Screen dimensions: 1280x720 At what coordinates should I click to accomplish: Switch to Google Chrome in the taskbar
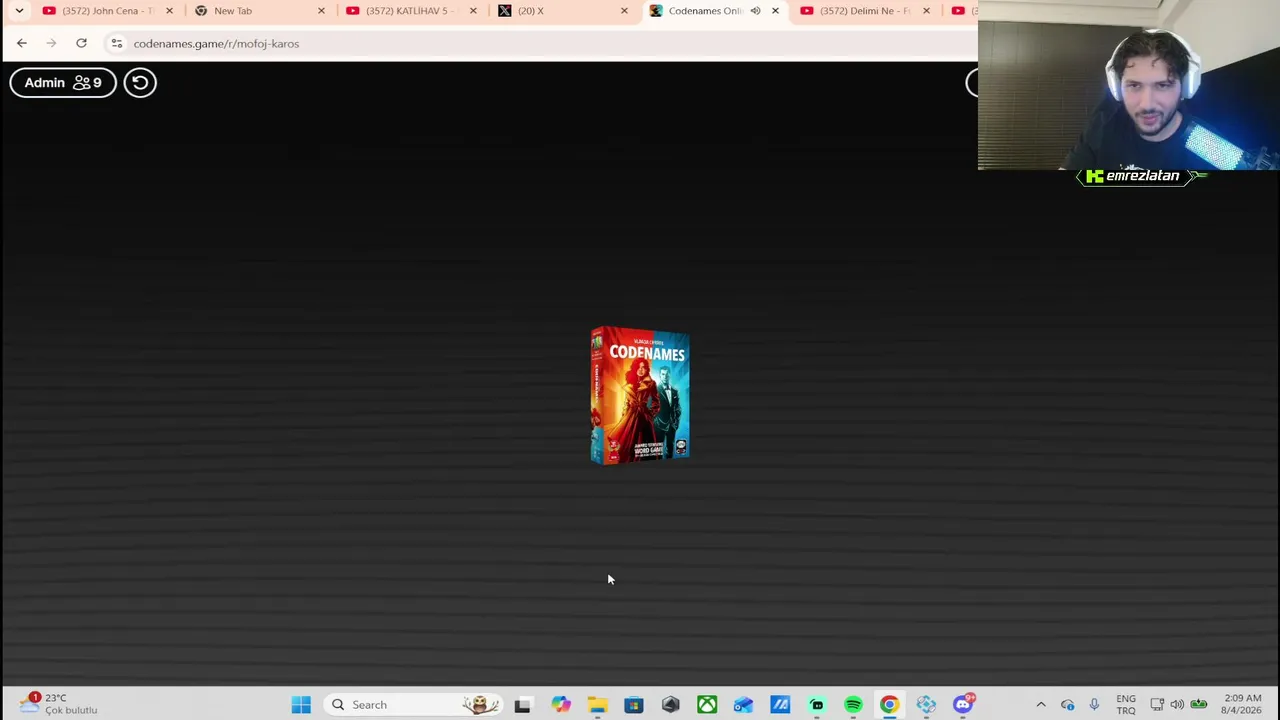point(889,705)
